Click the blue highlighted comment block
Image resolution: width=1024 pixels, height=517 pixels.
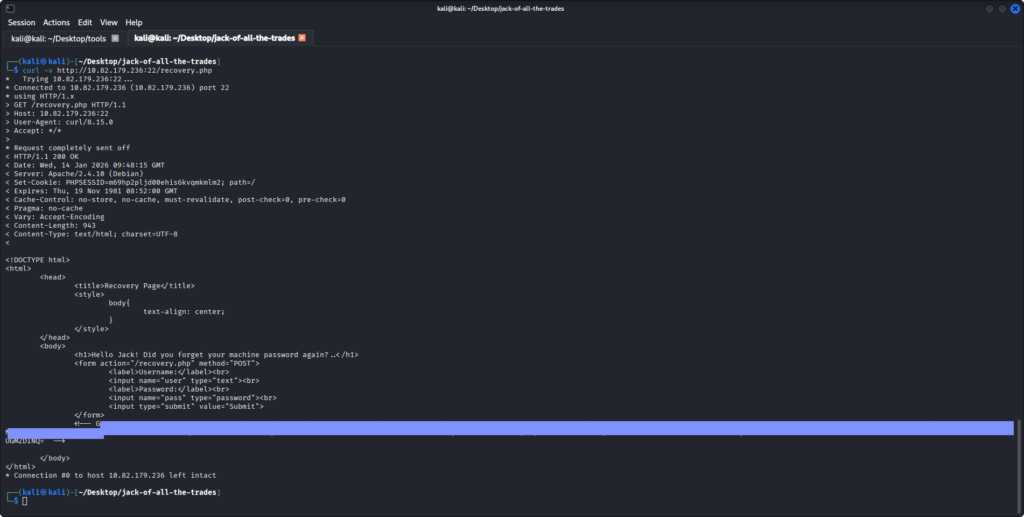click(x=550, y=427)
